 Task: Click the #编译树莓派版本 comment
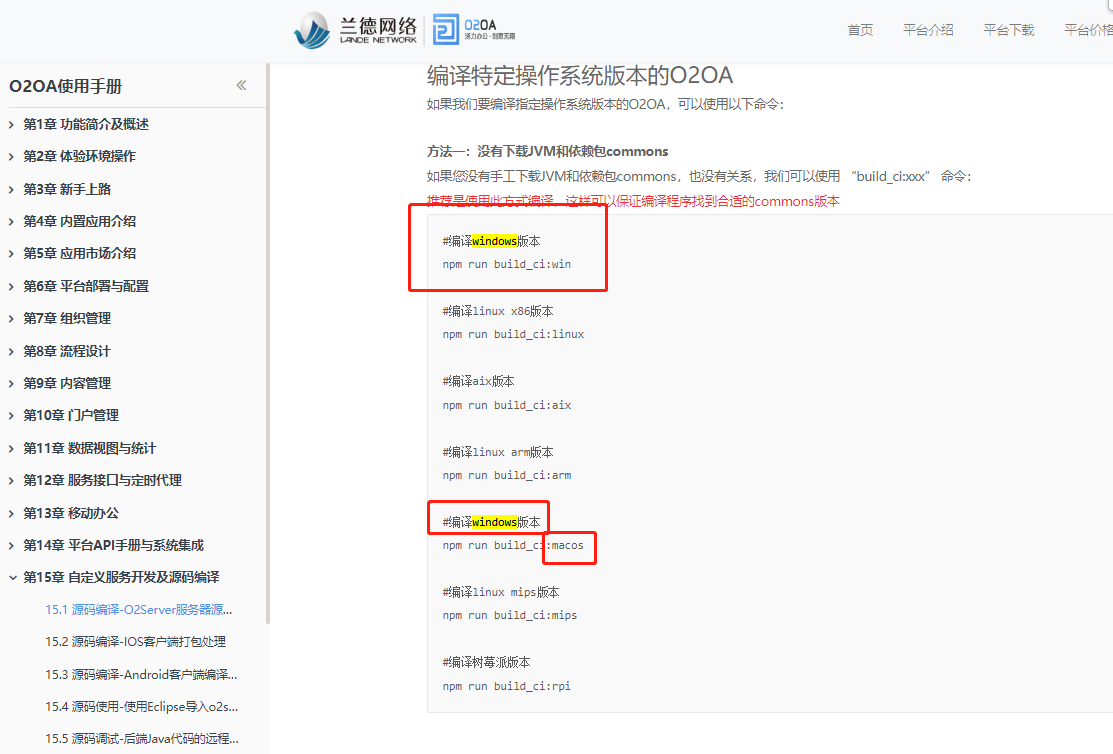click(x=486, y=662)
